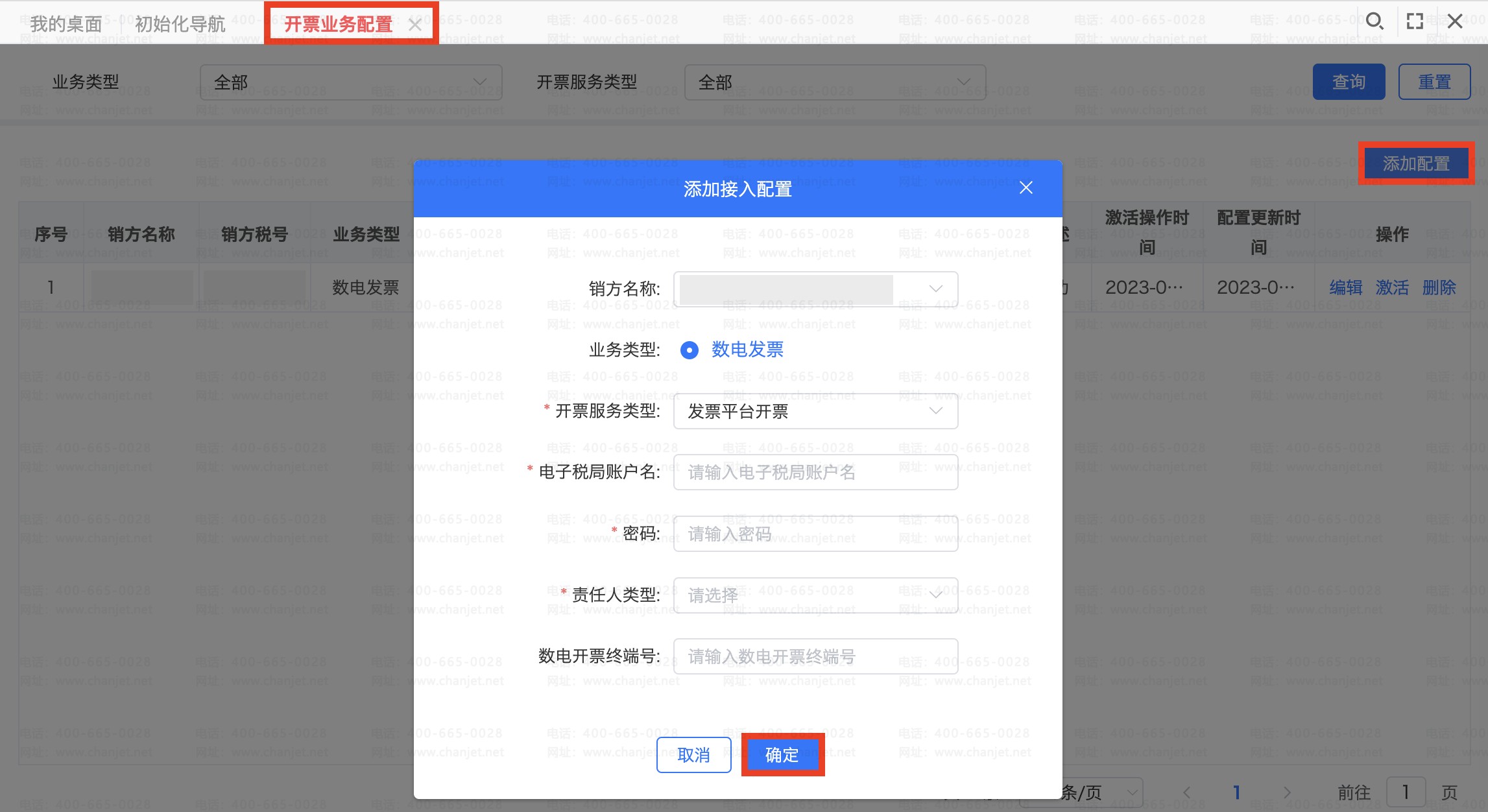Open the 初始化导航 tab

pyautogui.click(x=180, y=24)
